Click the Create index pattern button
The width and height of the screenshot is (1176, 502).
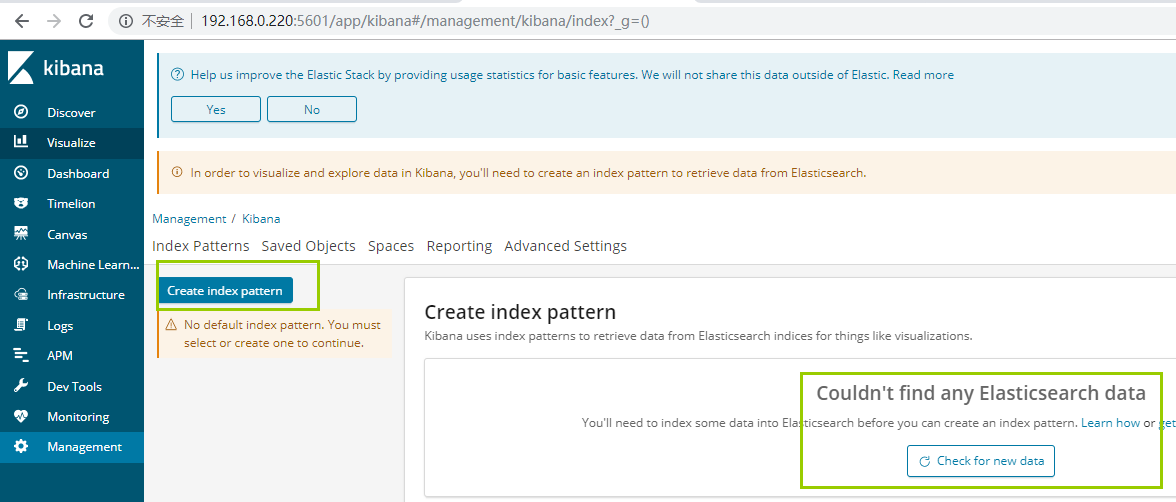225,290
